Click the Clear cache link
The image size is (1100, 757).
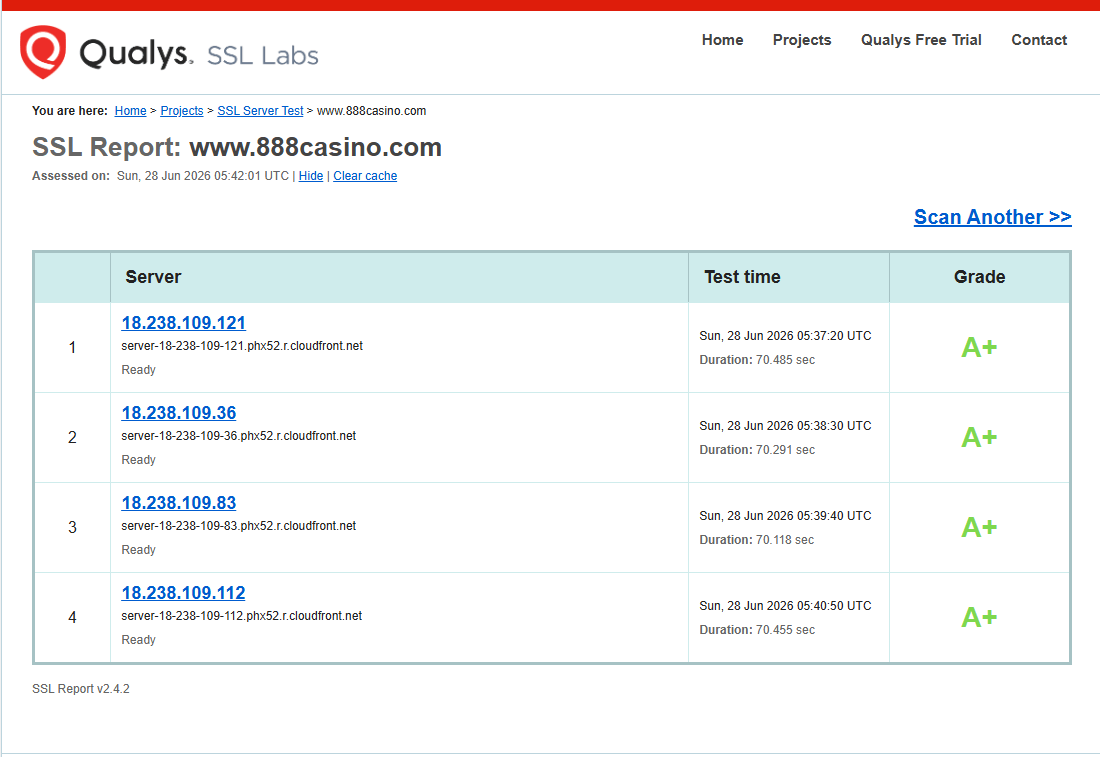tap(365, 176)
